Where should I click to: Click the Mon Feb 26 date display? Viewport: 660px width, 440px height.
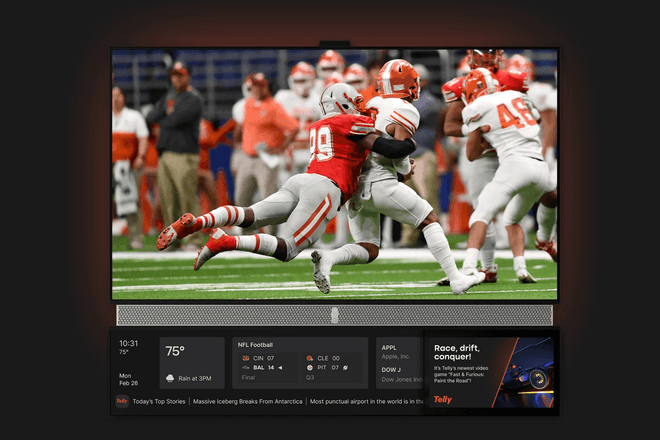pyautogui.click(x=129, y=378)
